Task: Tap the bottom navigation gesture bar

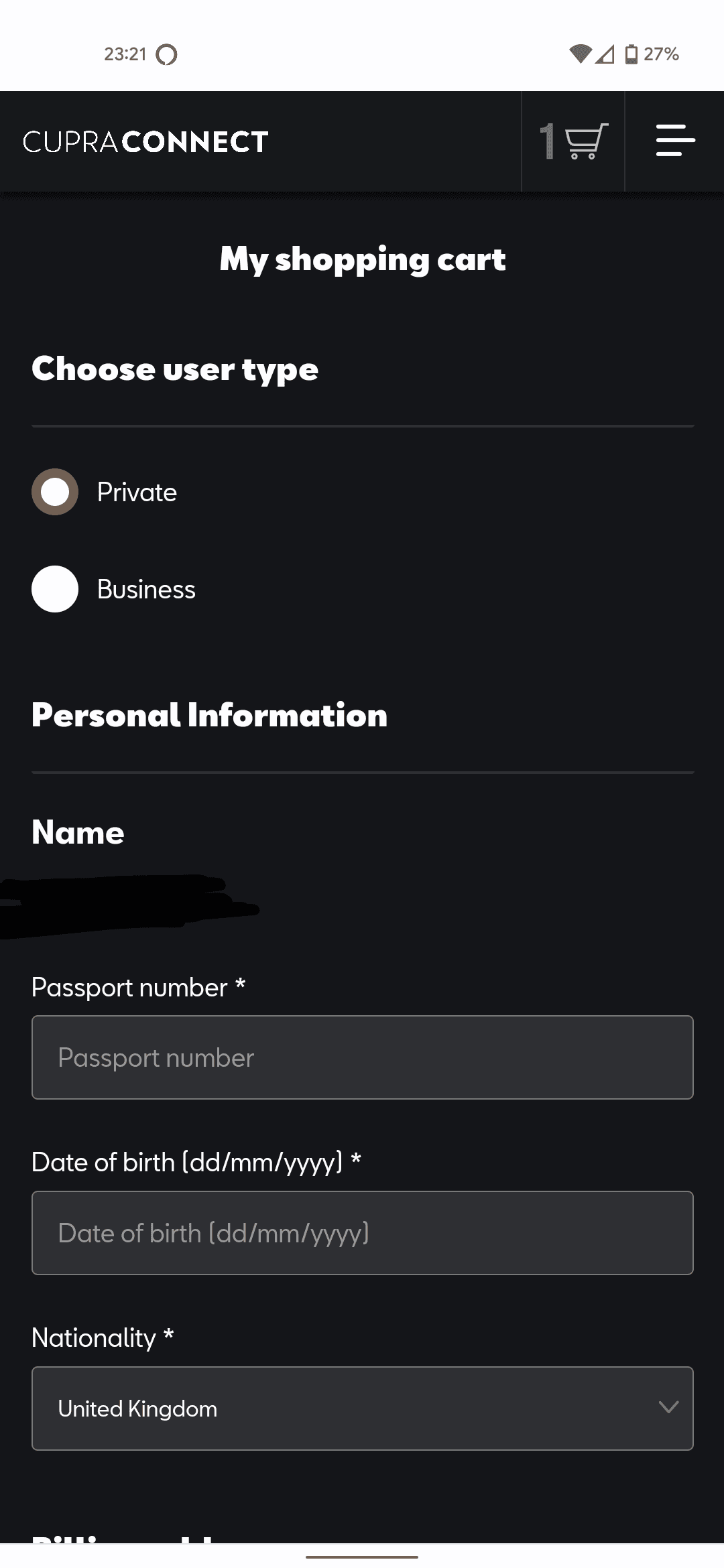Action: pyautogui.click(x=362, y=1557)
